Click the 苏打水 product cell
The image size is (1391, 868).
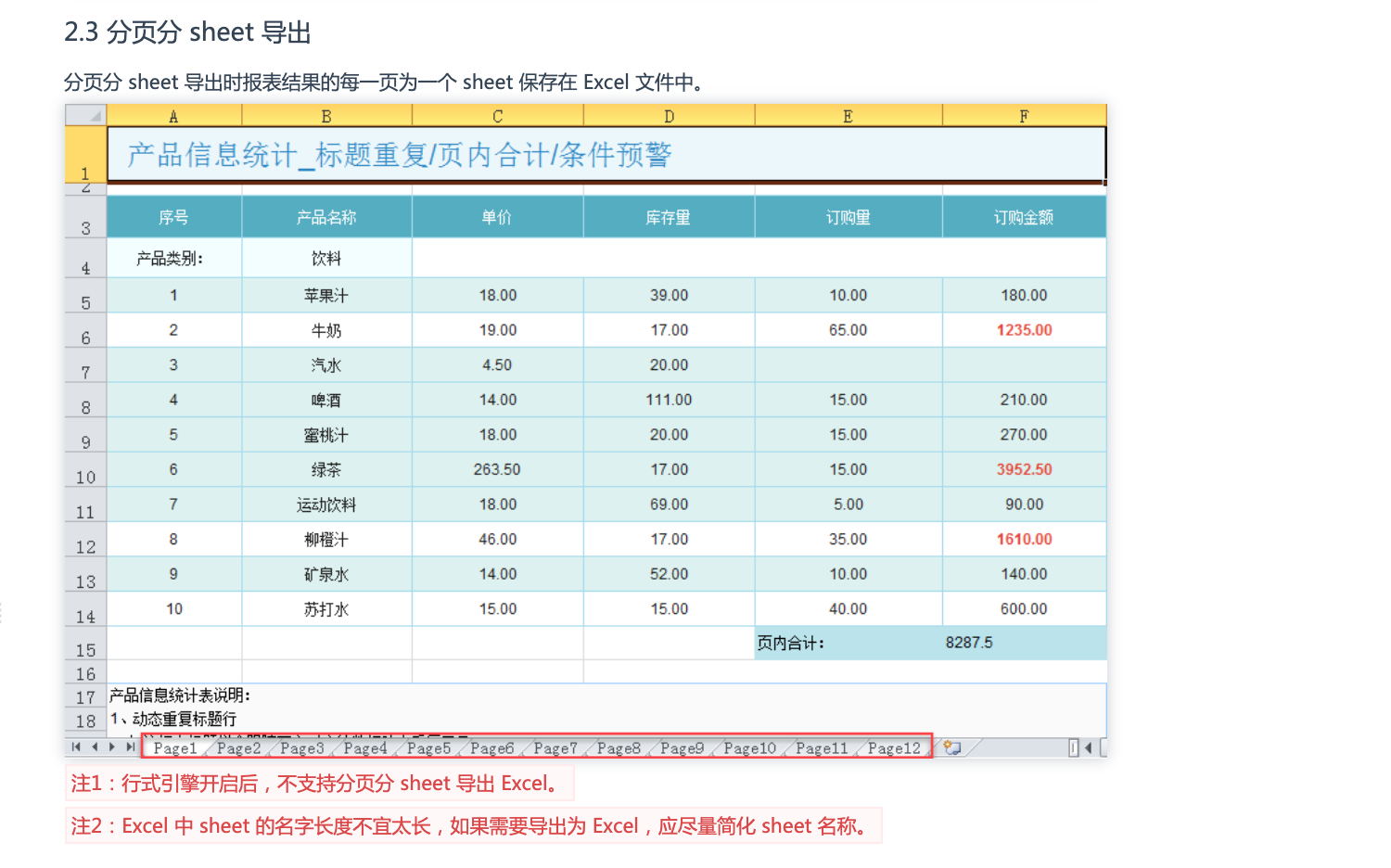coord(326,609)
